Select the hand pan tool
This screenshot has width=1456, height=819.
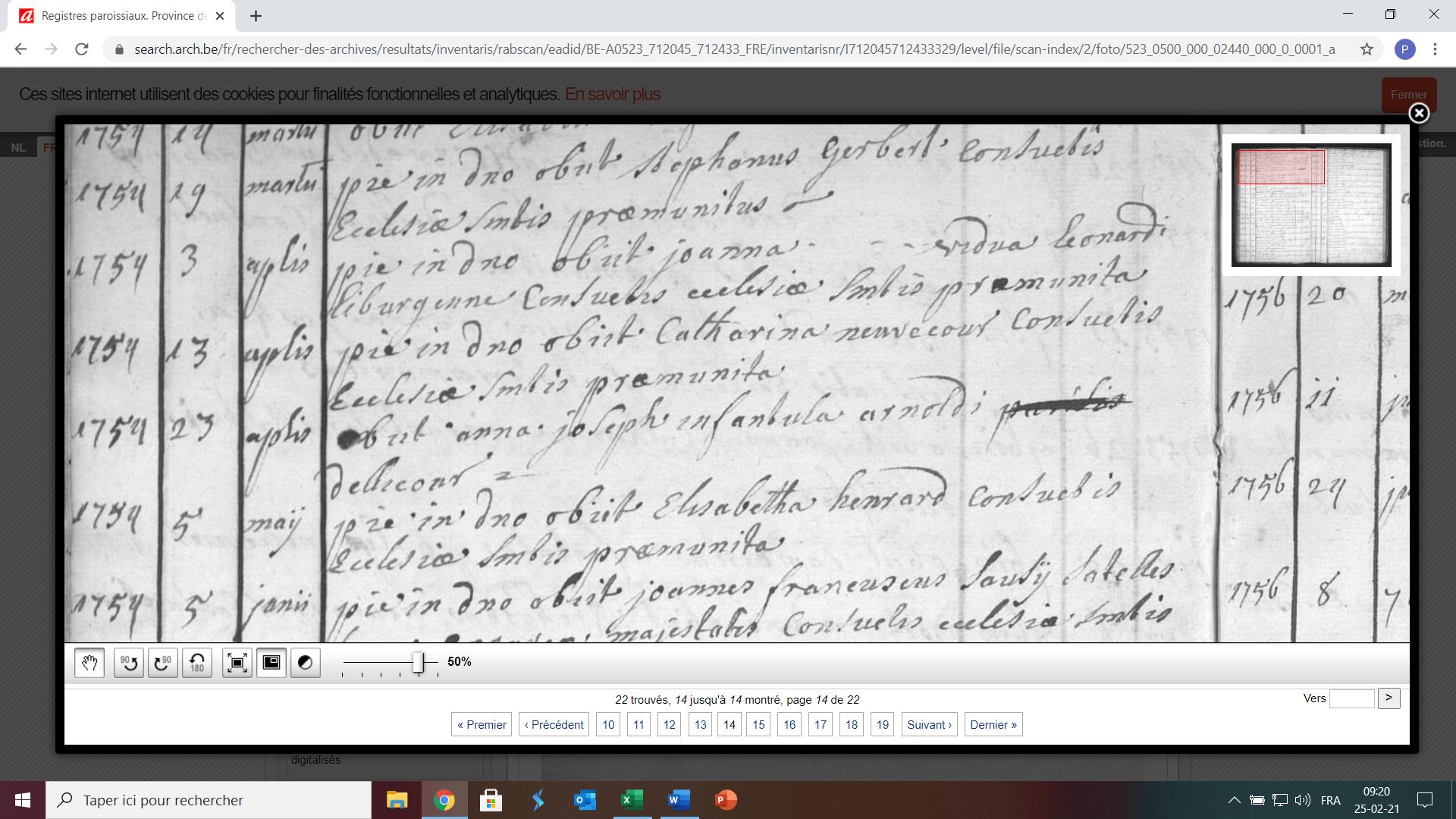coord(89,663)
